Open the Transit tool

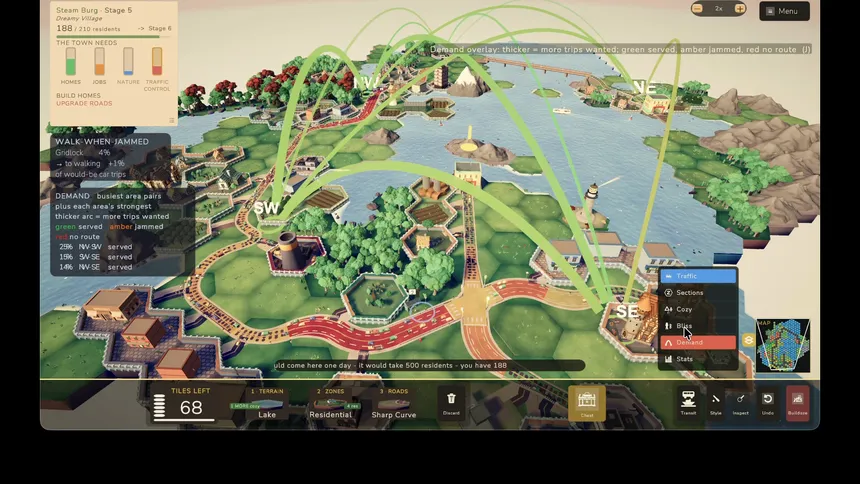pyautogui.click(x=688, y=402)
